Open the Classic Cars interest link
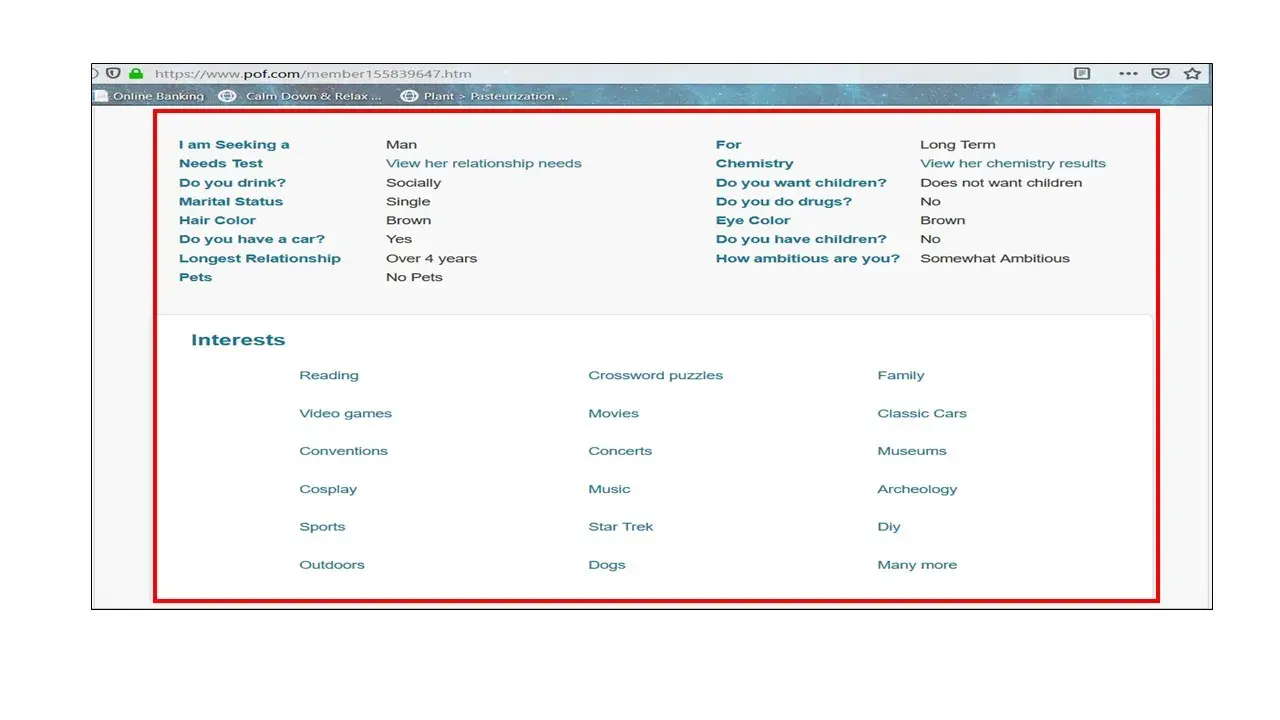Screen dimensions: 1280x720 pyautogui.click(x=921, y=414)
